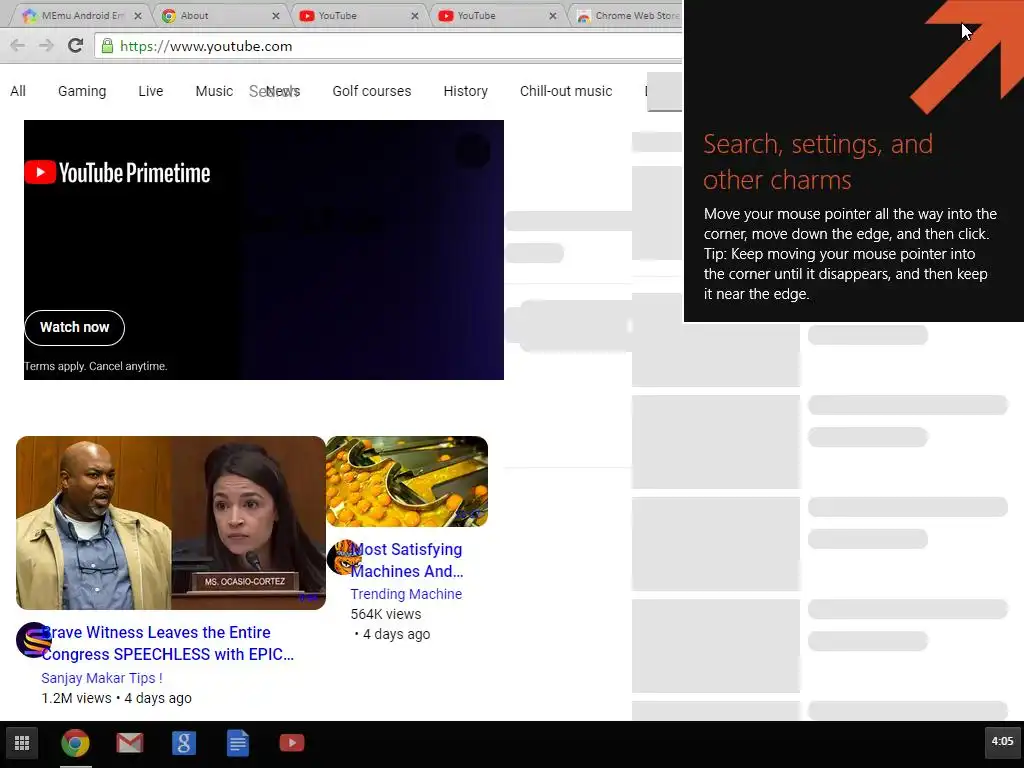
Task: Open Most Satisfying Machines video title
Action: tap(407, 560)
